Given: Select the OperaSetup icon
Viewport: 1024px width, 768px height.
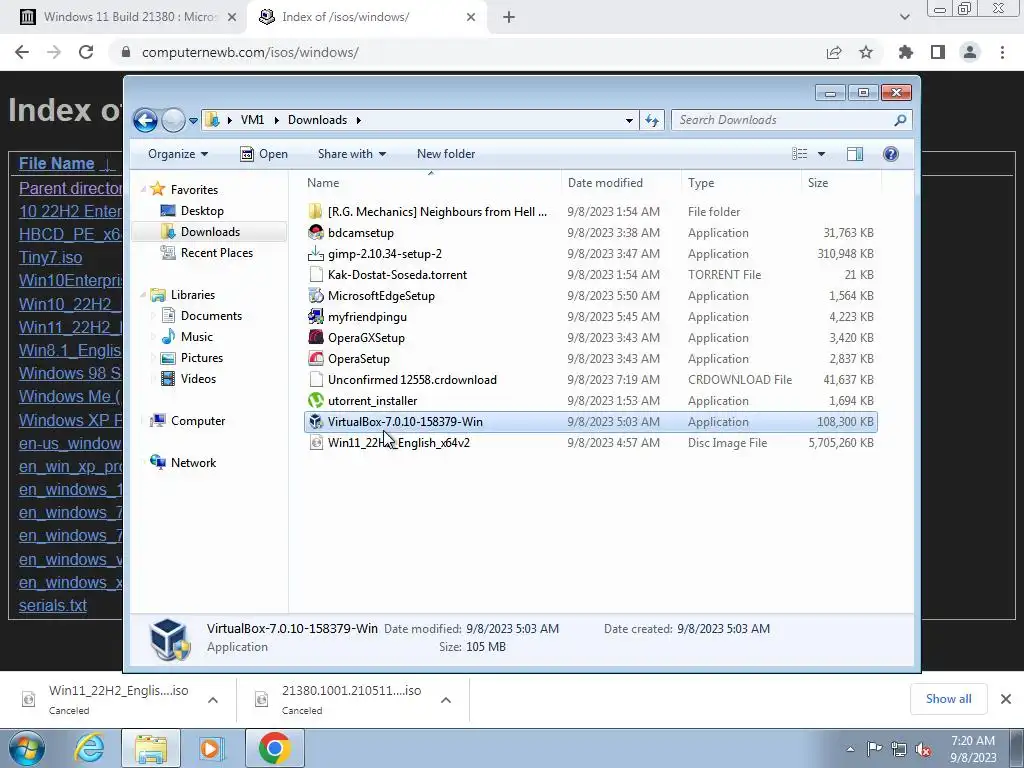Looking at the screenshot, I should (316, 359).
